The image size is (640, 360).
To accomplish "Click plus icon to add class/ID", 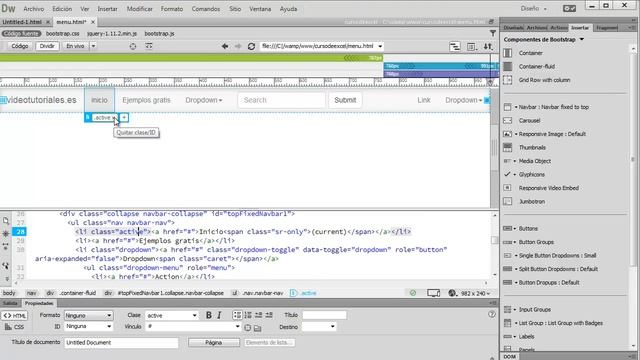I will click(x=124, y=118).
